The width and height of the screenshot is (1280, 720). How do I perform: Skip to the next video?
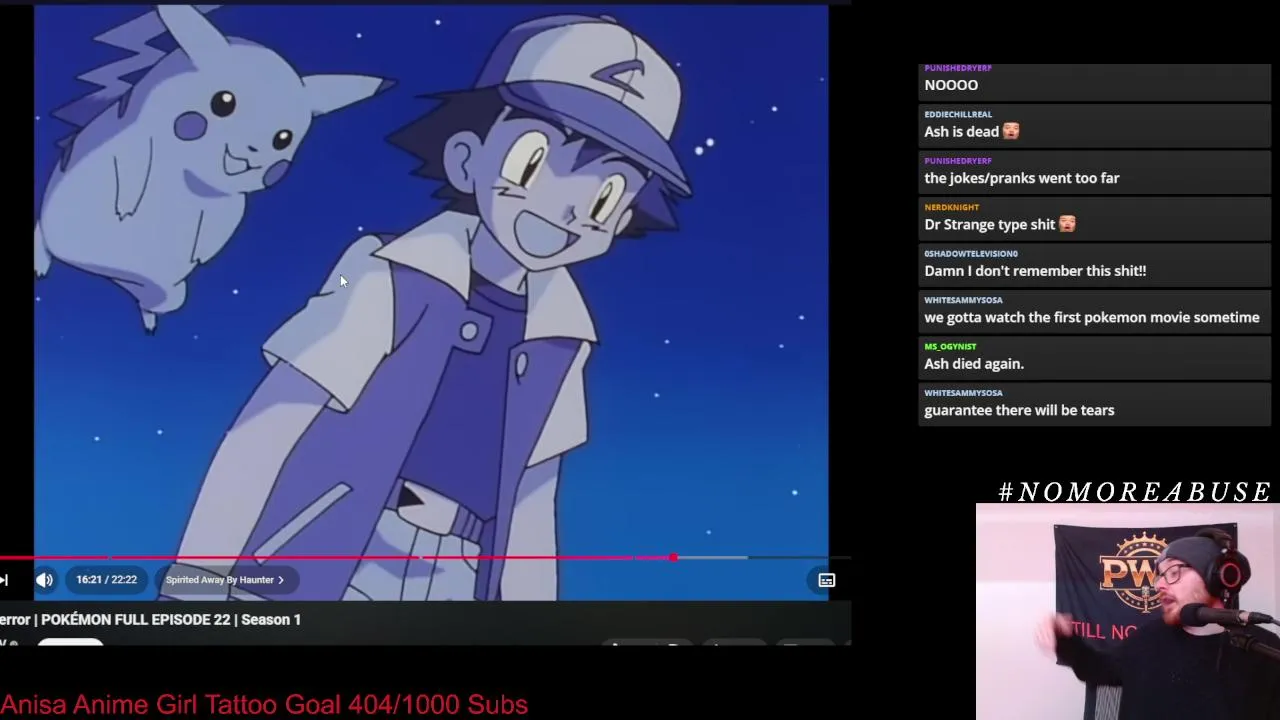coord(4,580)
